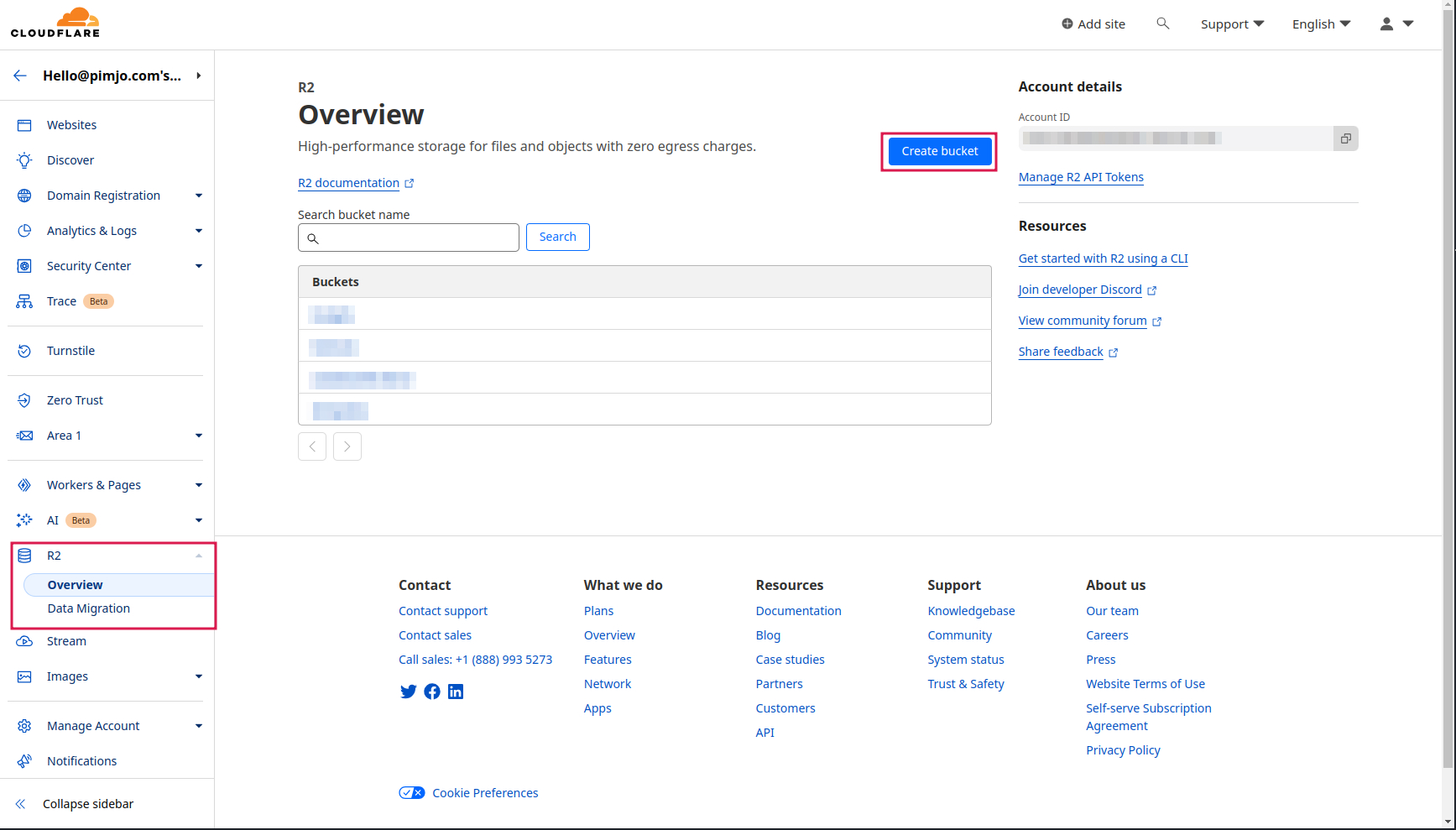The image size is (1456, 830).
Task: Open the Data Migration menu item
Action: pos(89,608)
